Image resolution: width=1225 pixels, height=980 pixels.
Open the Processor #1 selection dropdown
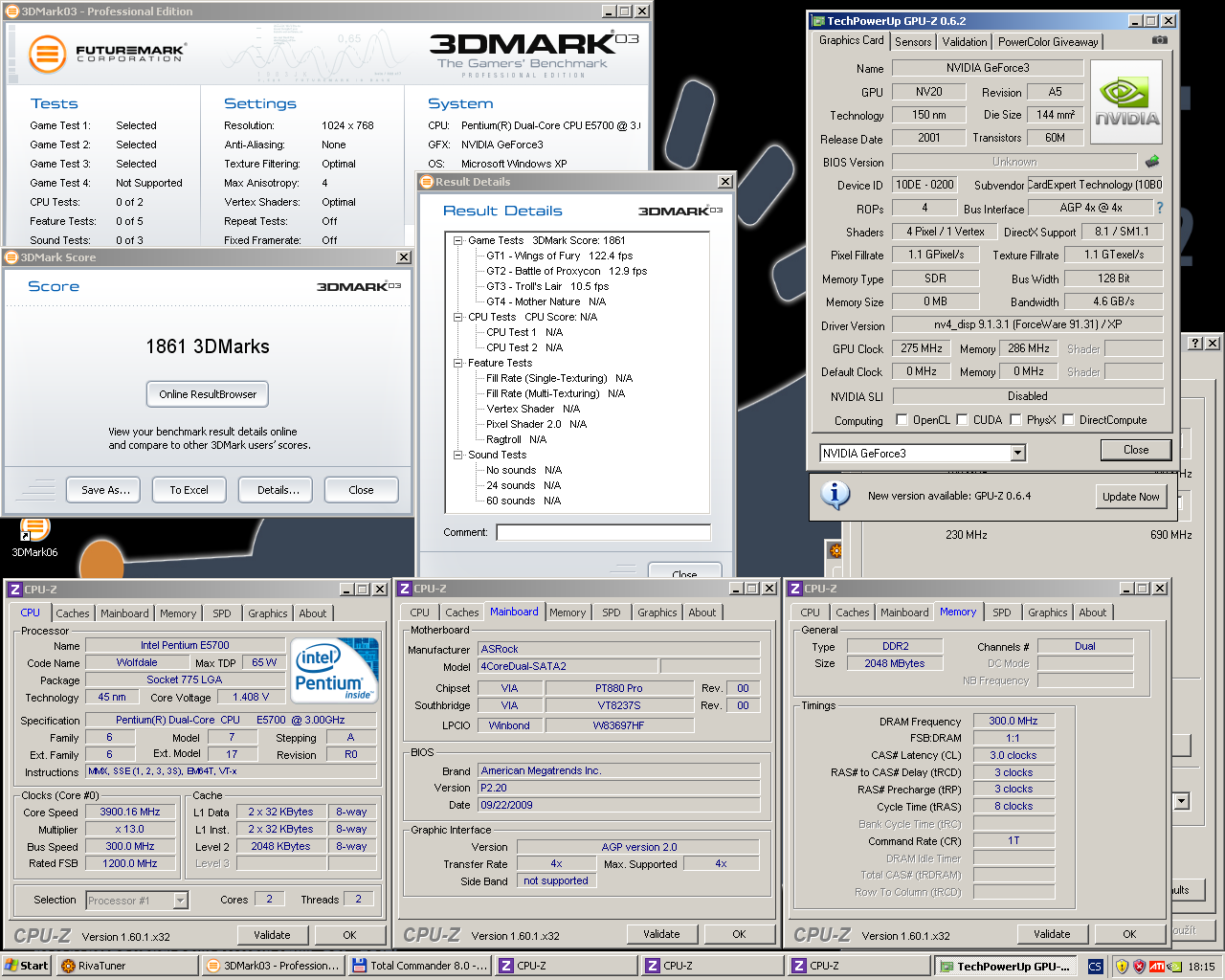(x=180, y=900)
